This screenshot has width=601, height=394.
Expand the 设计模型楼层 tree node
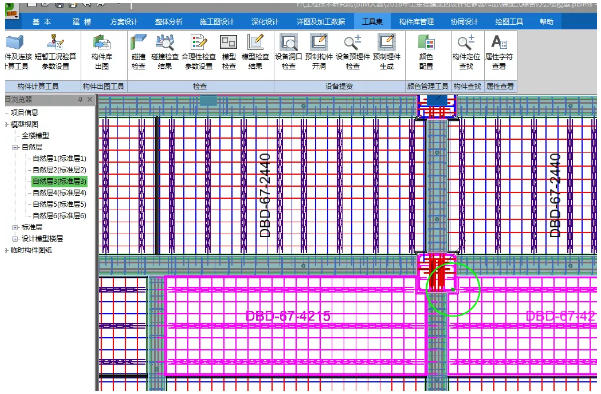point(15,239)
